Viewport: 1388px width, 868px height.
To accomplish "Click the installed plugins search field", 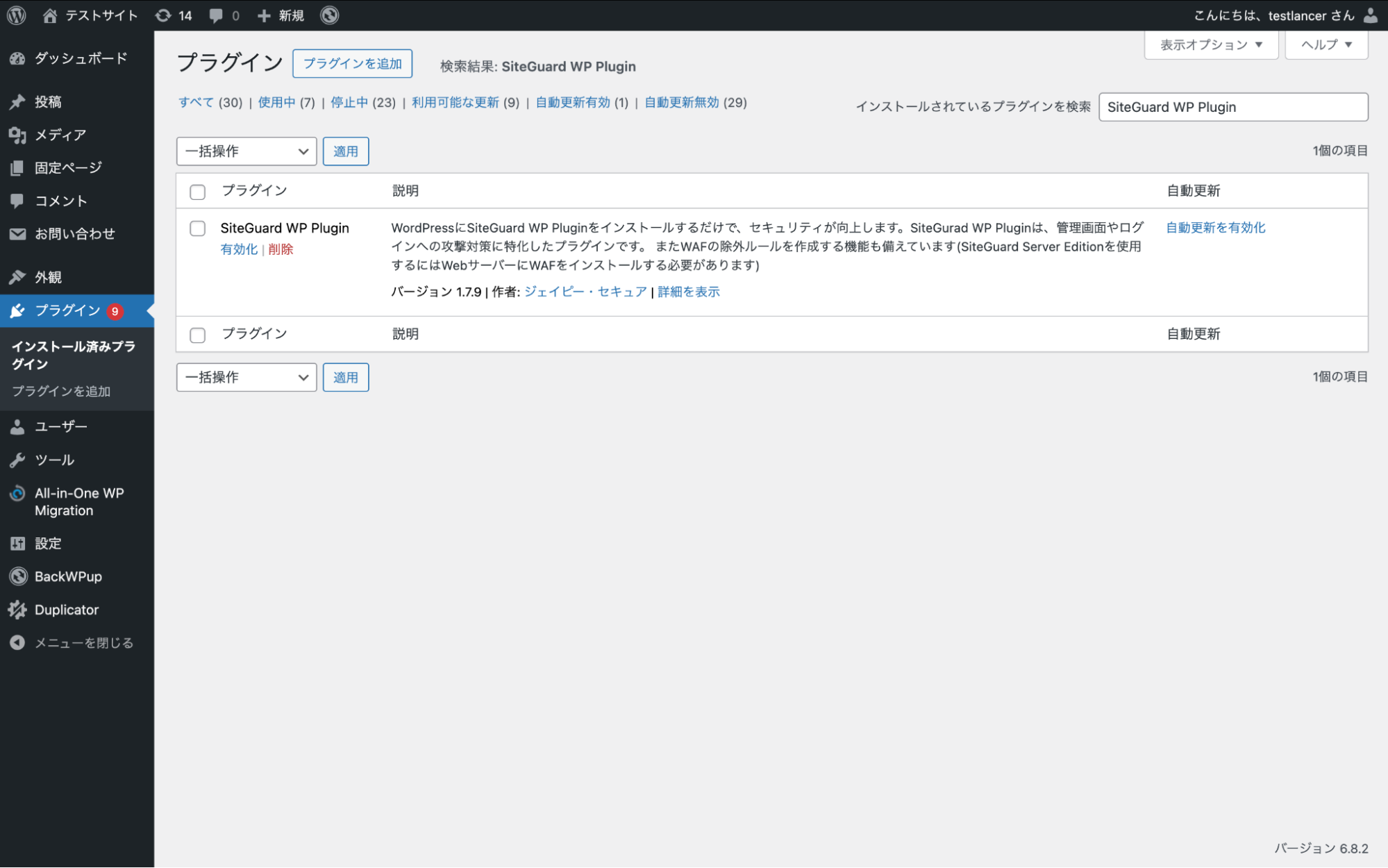I will tap(1232, 106).
